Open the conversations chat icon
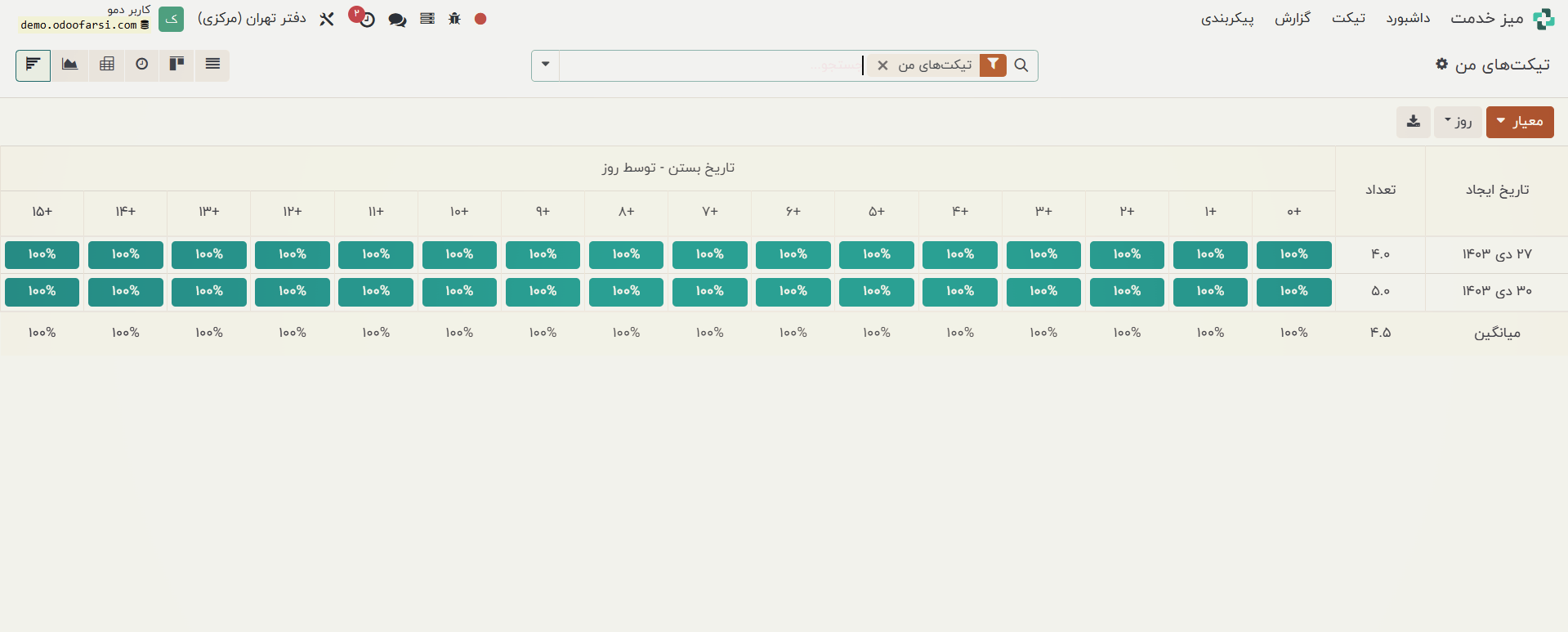The height and width of the screenshot is (632, 1568). click(x=397, y=20)
